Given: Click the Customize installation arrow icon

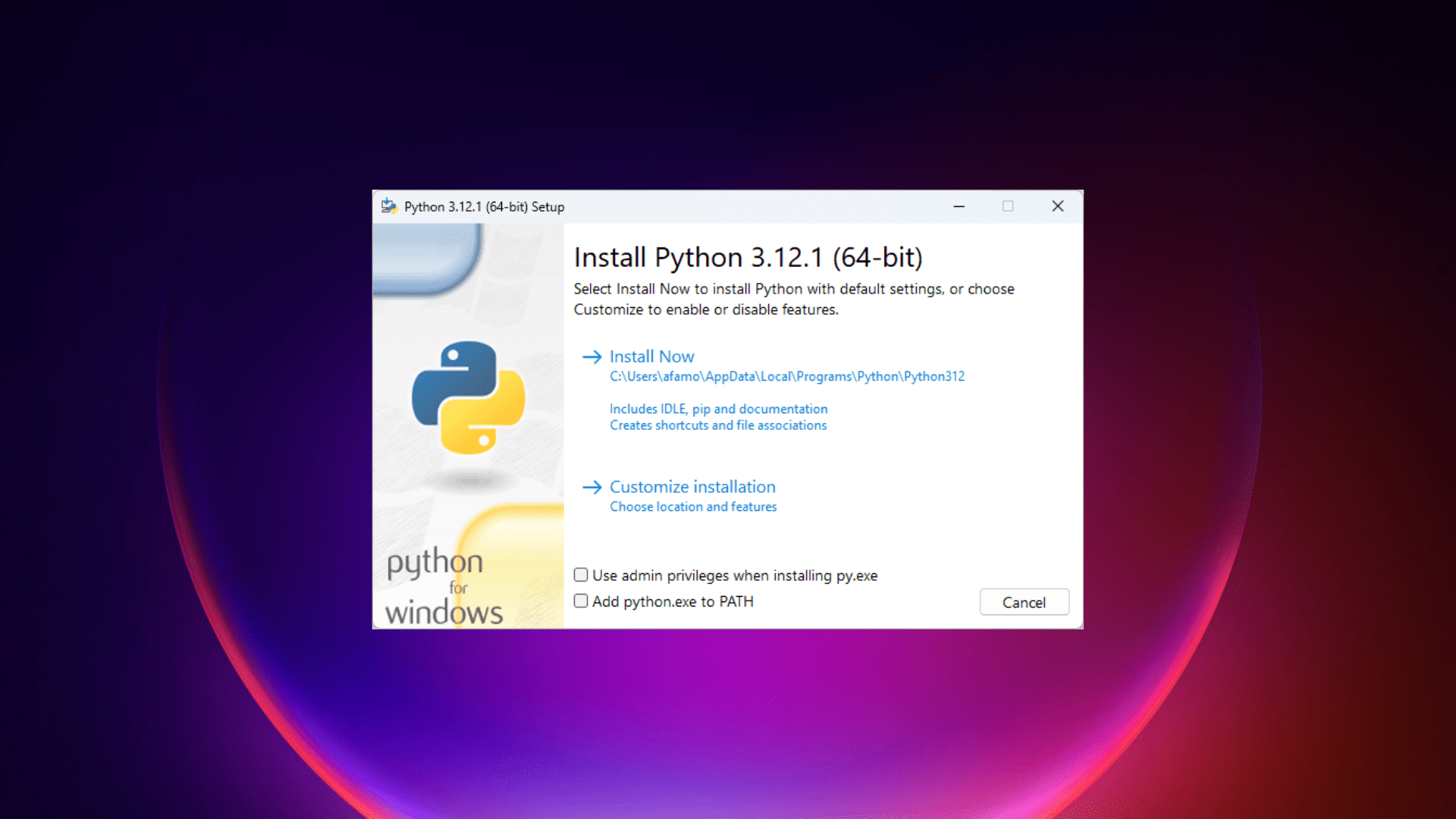Looking at the screenshot, I should [591, 487].
